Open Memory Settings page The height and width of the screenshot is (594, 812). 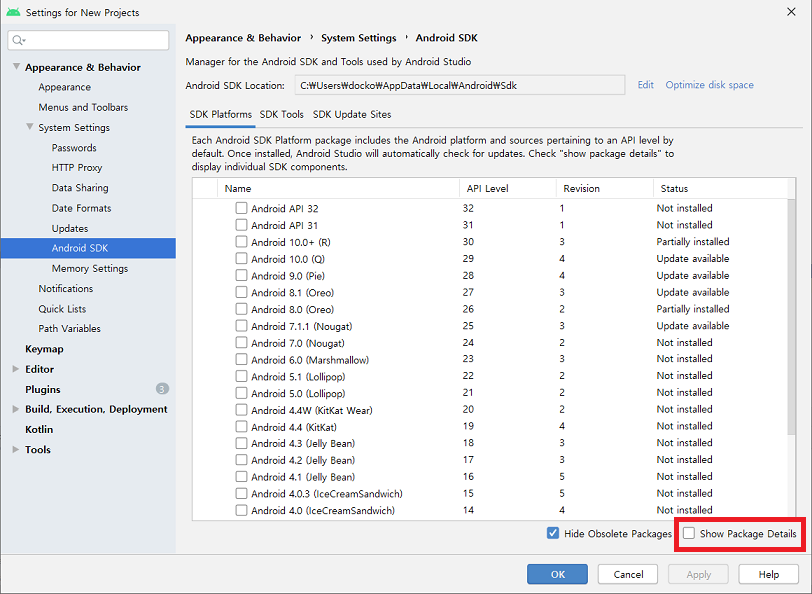coord(90,268)
